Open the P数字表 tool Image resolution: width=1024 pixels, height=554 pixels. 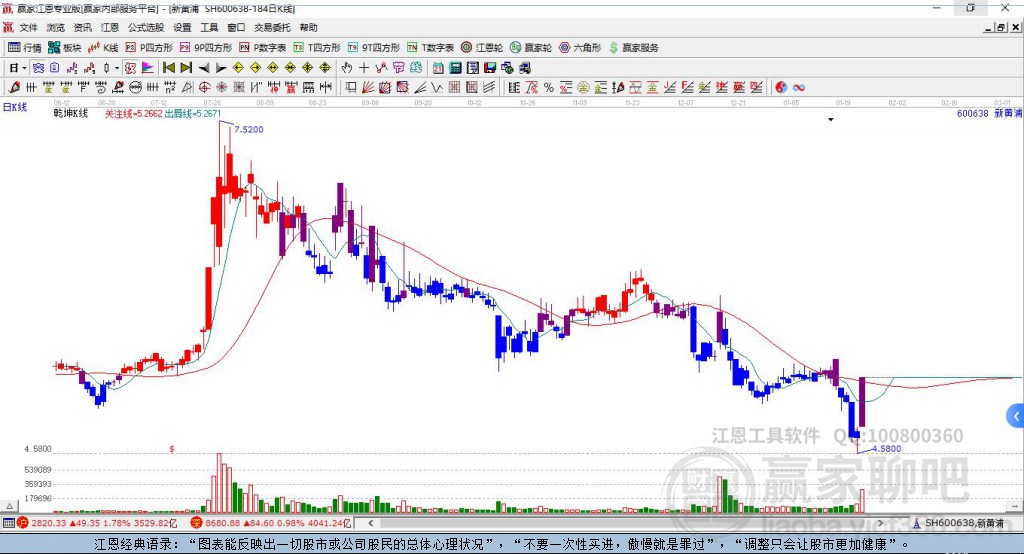(x=263, y=48)
